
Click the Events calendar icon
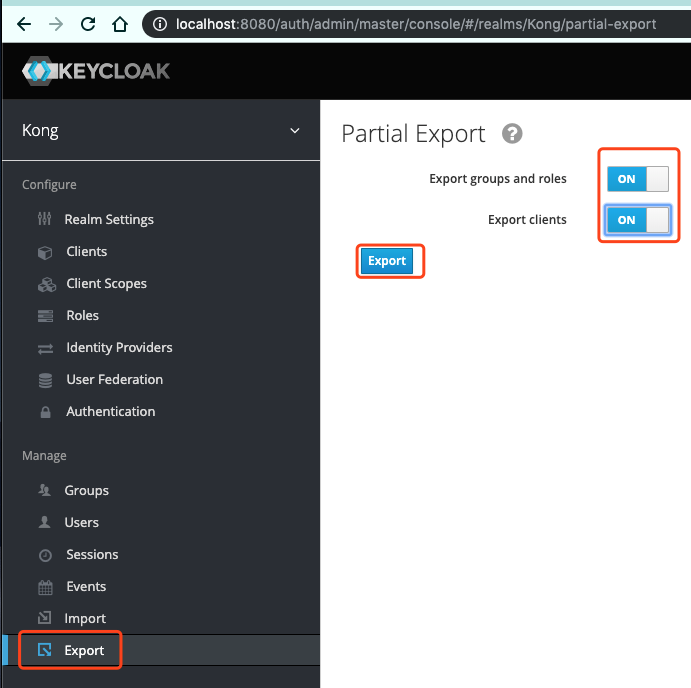[x=45, y=587]
